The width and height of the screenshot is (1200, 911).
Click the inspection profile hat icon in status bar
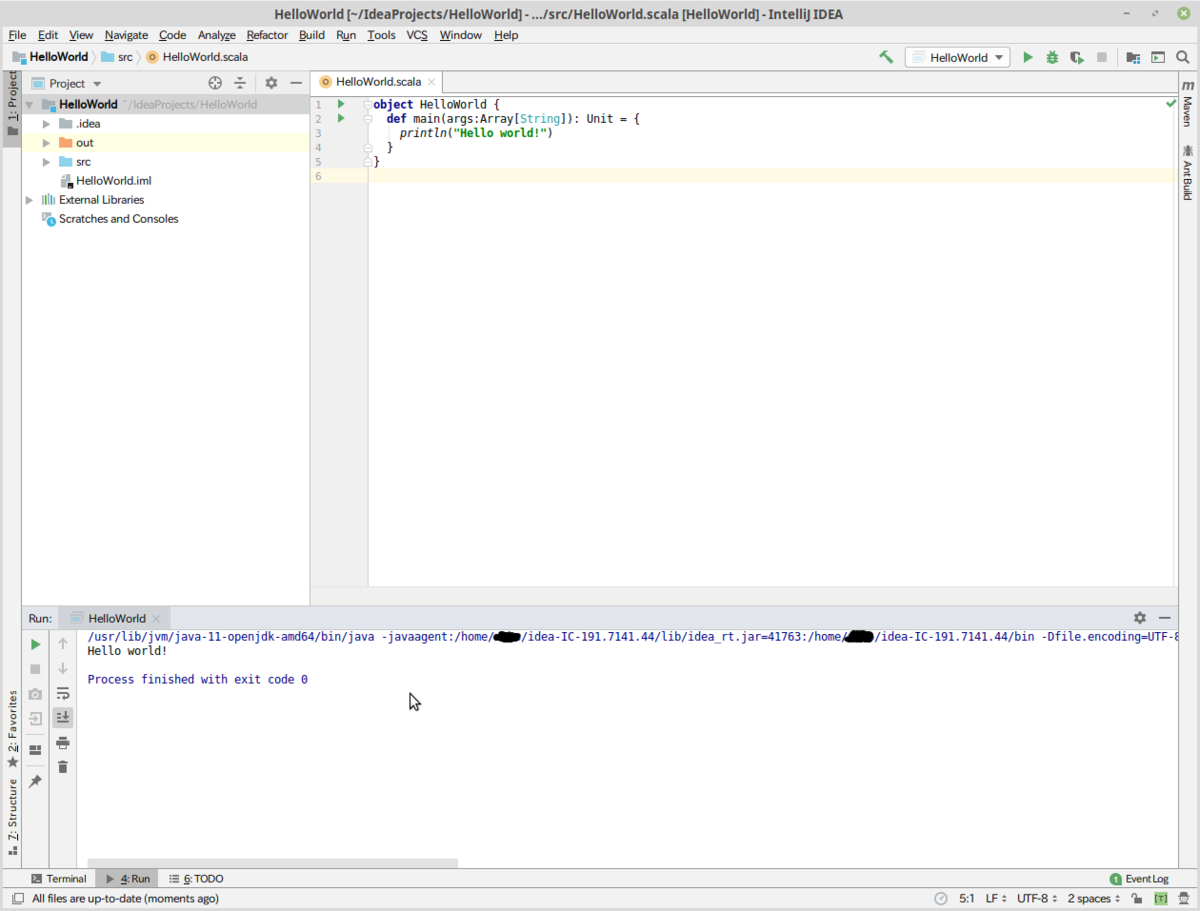[x=1183, y=898]
